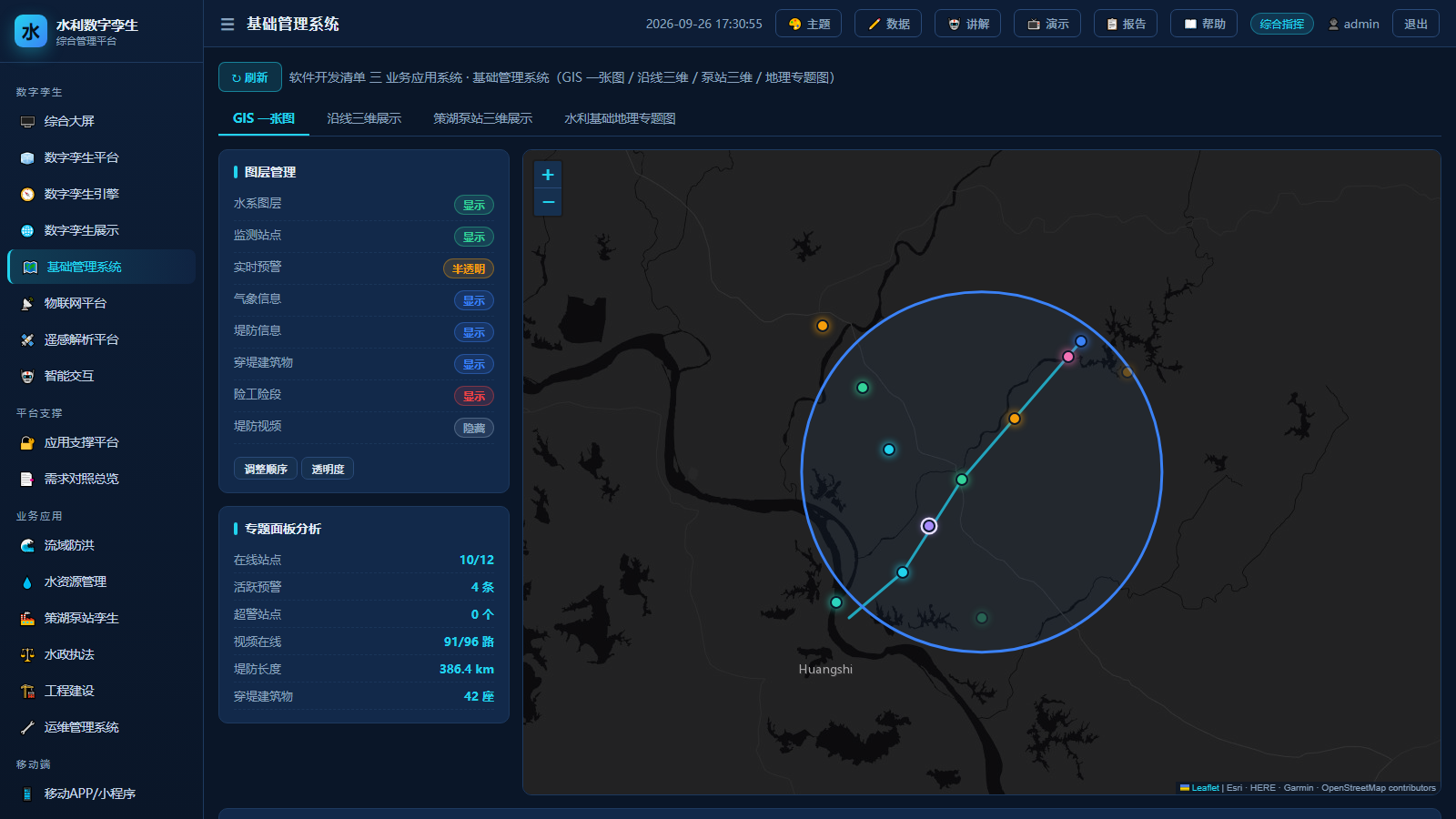Click the pink marker near the route's top
Screen dimensions: 1456x819
tap(1068, 357)
